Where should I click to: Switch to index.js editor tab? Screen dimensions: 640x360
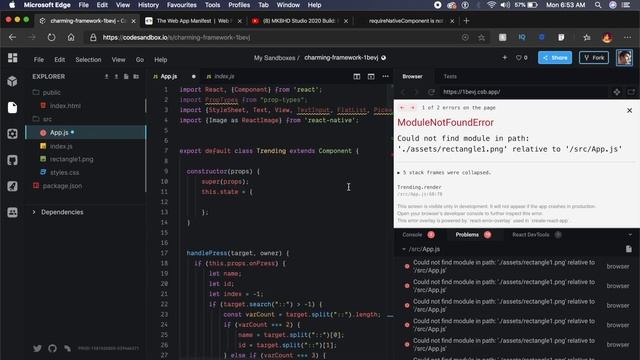coord(220,76)
